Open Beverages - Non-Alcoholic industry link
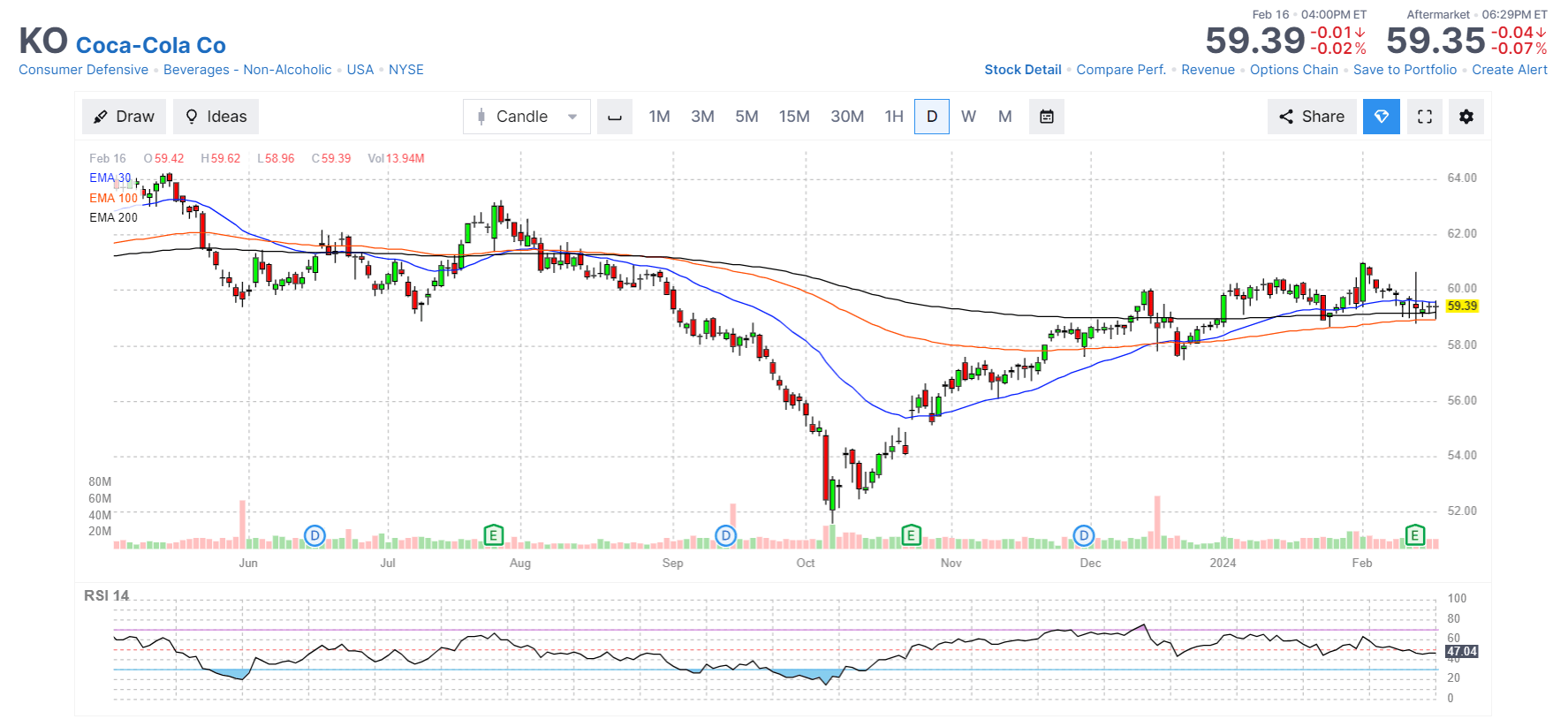Viewport: 1568px width, 719px height. tap(247, 70)
